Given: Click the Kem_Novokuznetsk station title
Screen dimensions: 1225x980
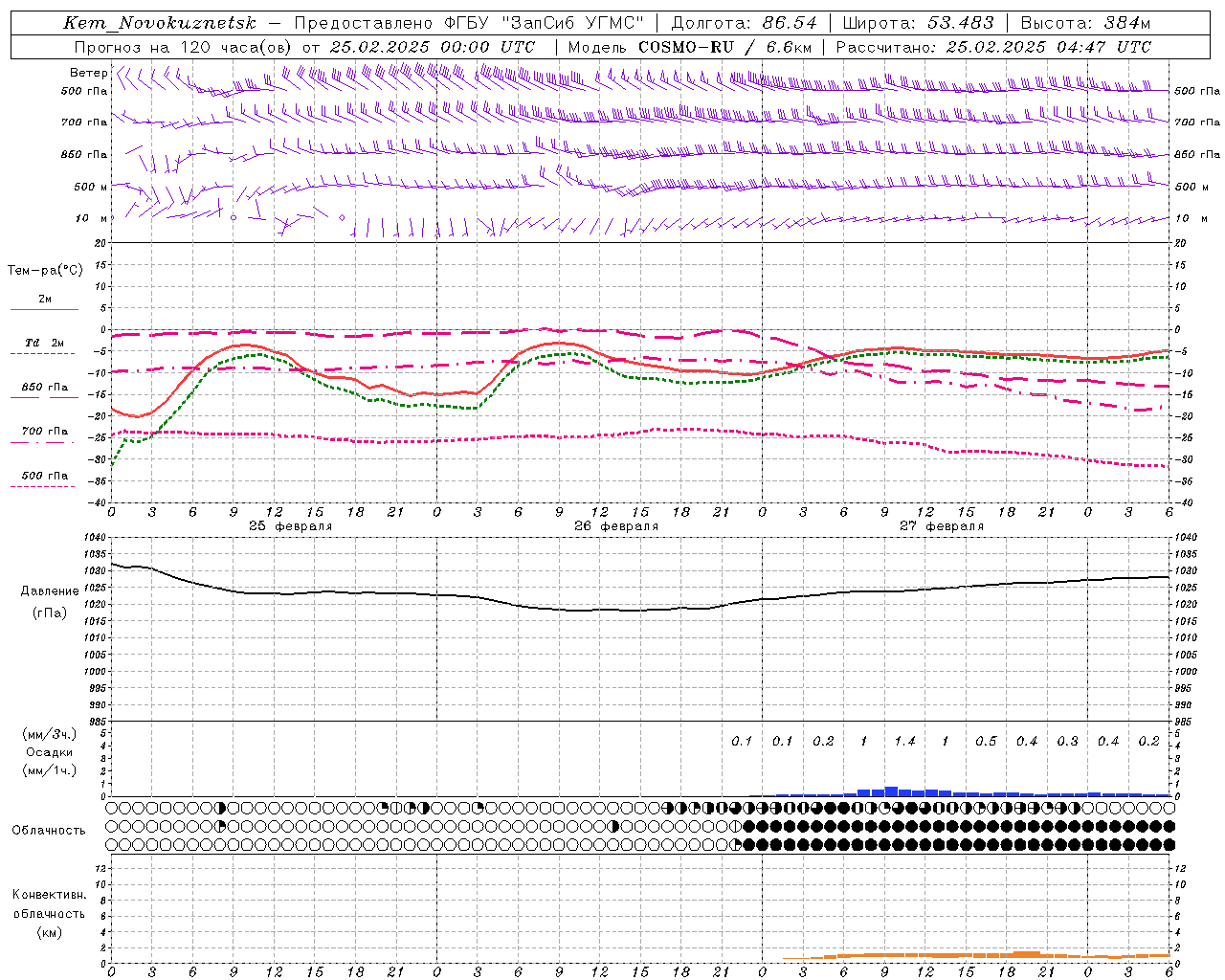Looking at the screenshot, I should point(160,23).
